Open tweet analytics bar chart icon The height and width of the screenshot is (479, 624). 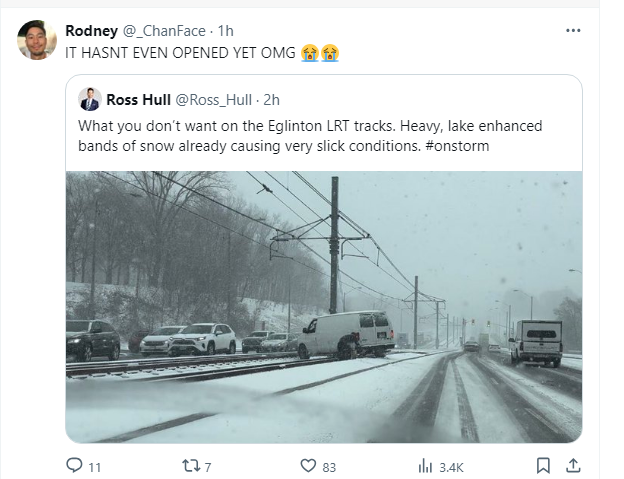pos(423,465)
